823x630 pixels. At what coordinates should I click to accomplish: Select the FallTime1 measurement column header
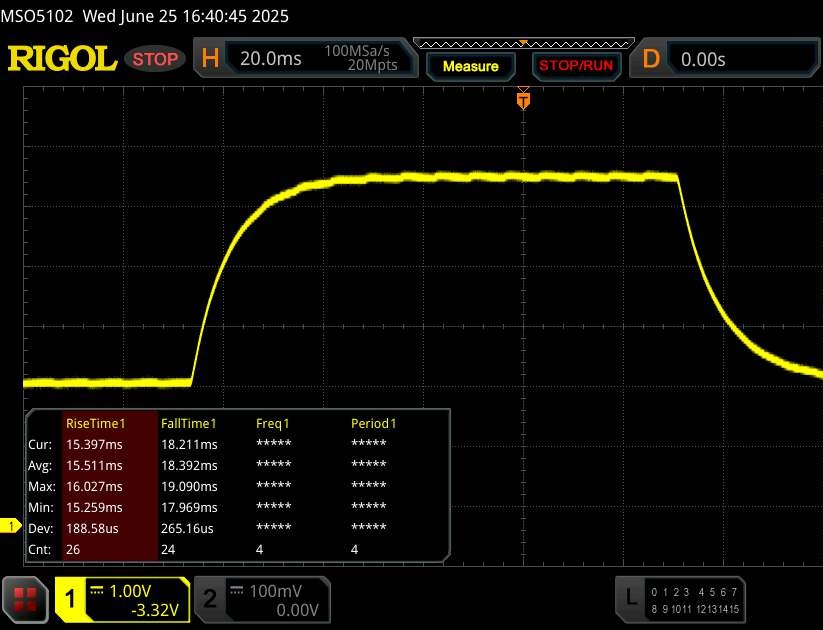tap(188, 423)
